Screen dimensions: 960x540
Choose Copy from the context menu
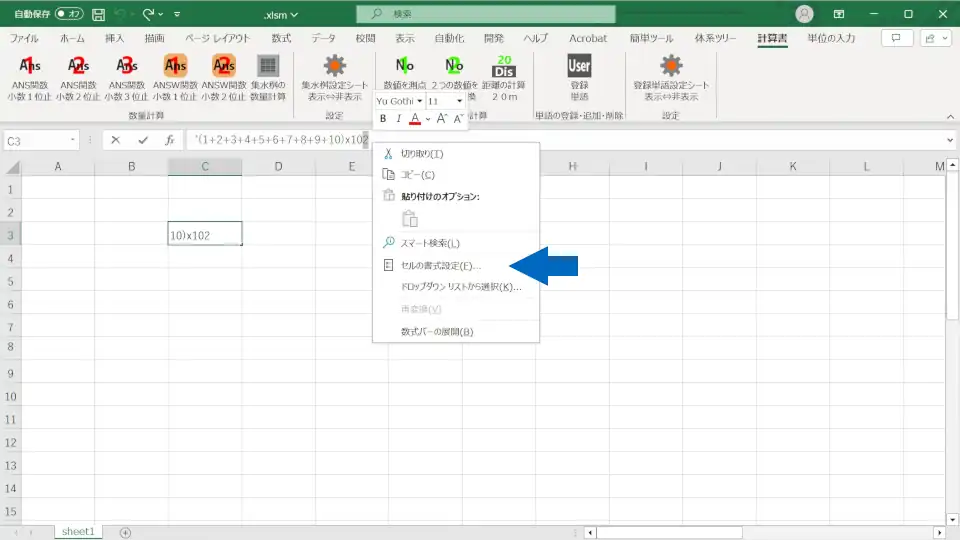point(456,175)
